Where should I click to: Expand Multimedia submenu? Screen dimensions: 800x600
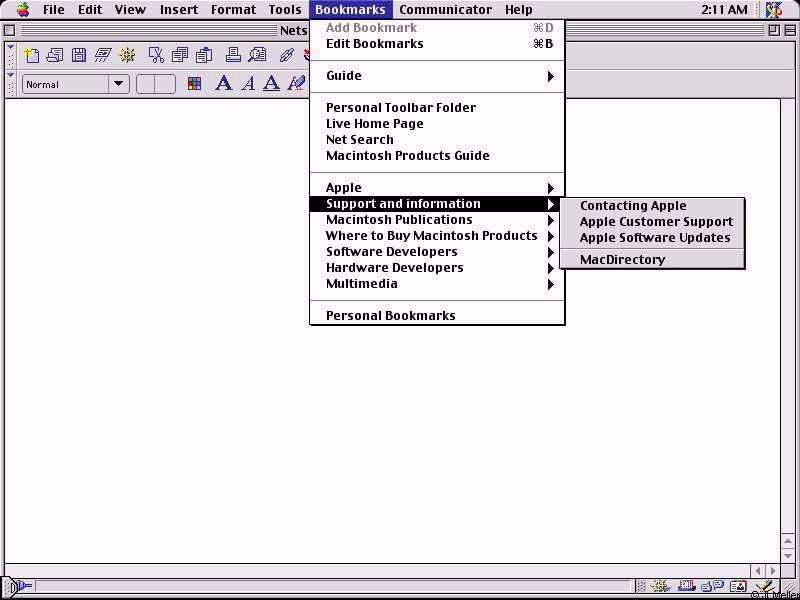(x=437, y=284)
